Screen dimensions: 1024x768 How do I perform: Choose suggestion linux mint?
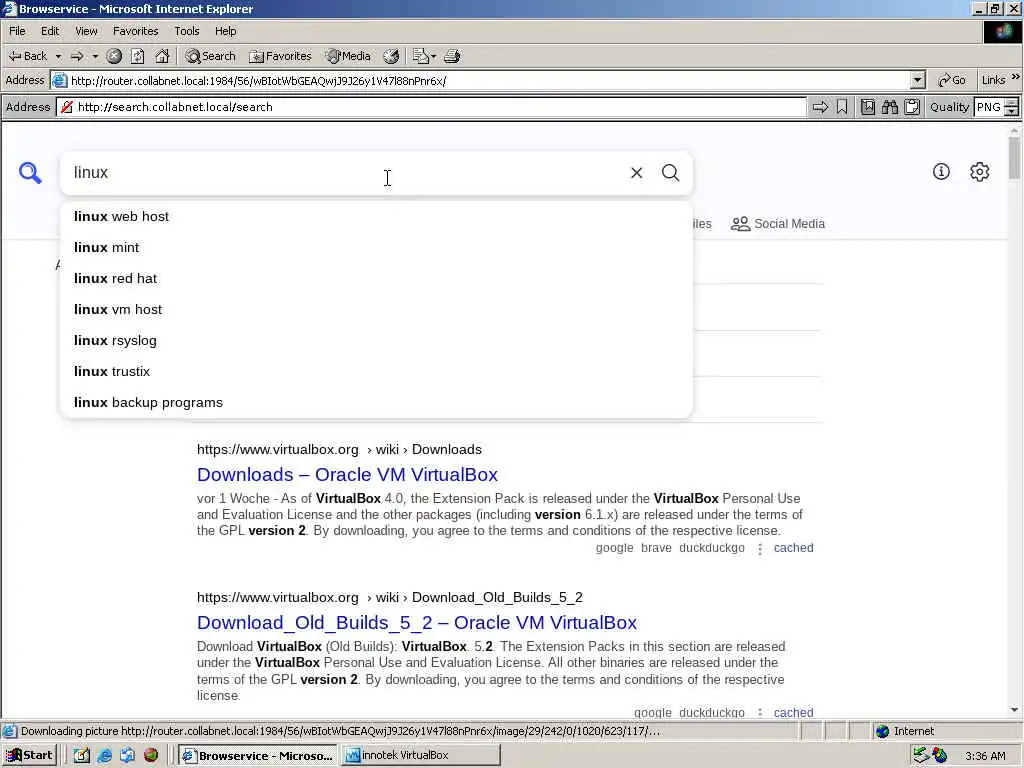[x=376, y=248]
